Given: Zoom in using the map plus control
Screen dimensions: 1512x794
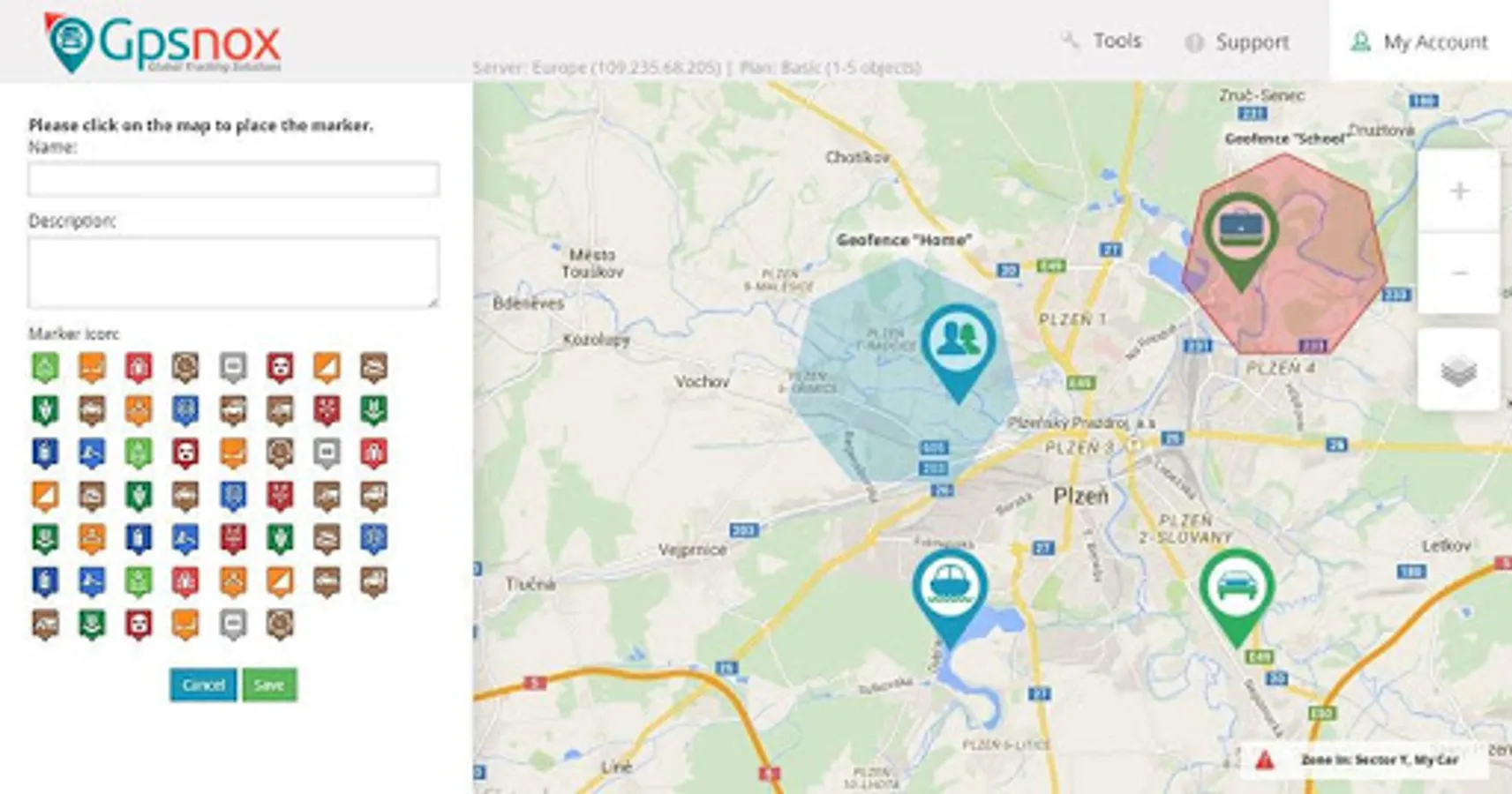Looking at the screenshot, I should [x=1458, y=190].
